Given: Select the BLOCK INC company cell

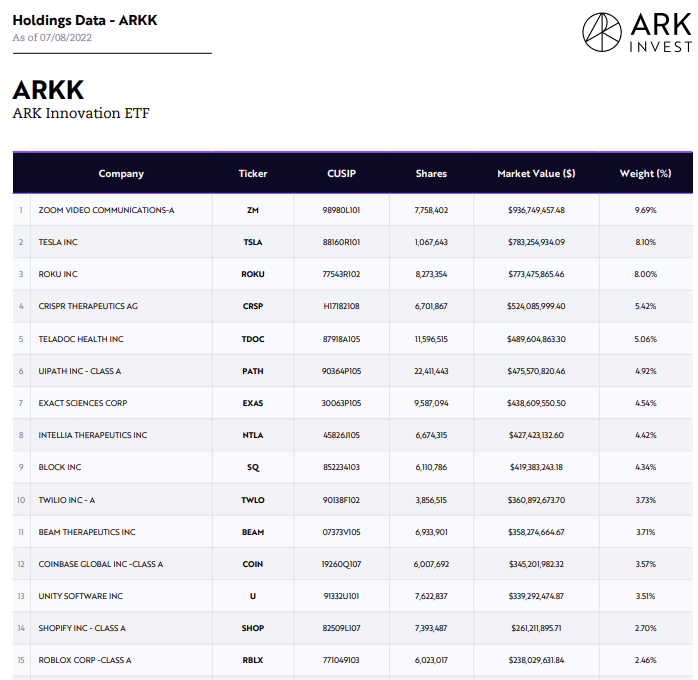Looking at the screenshot, I should coord(60,467).
